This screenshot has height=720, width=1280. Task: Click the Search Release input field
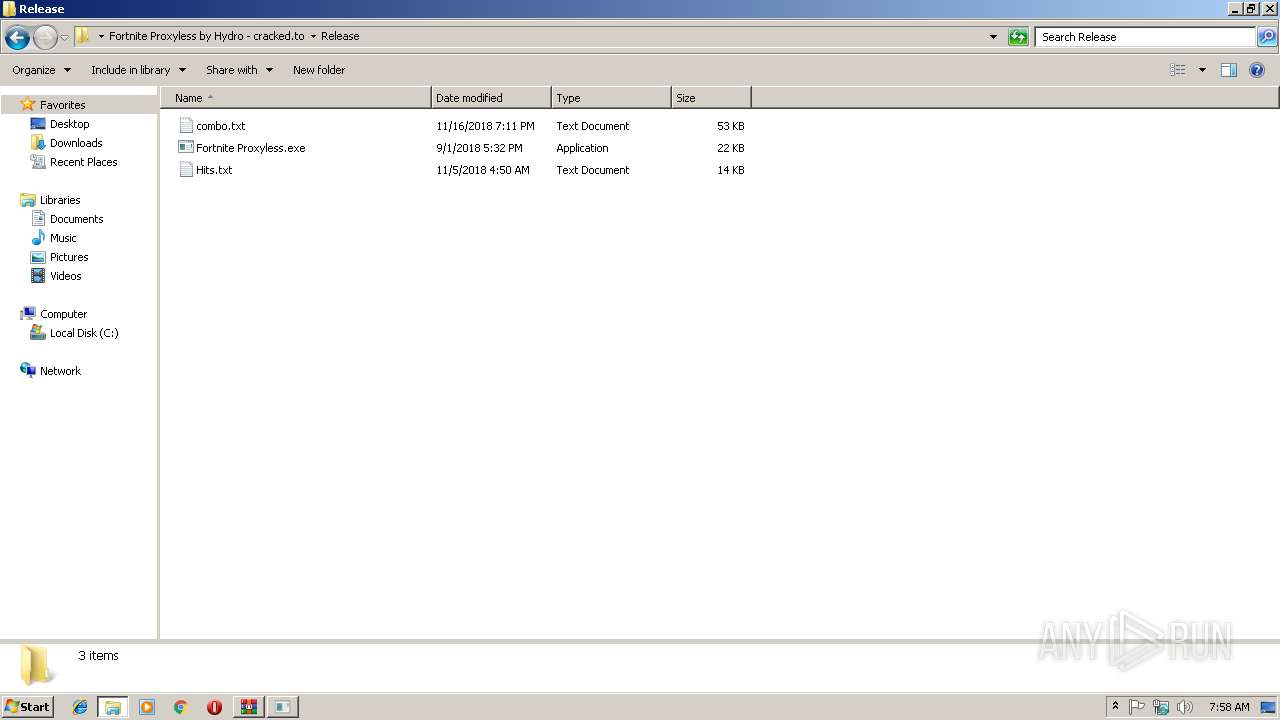(x=1145, y=37)
